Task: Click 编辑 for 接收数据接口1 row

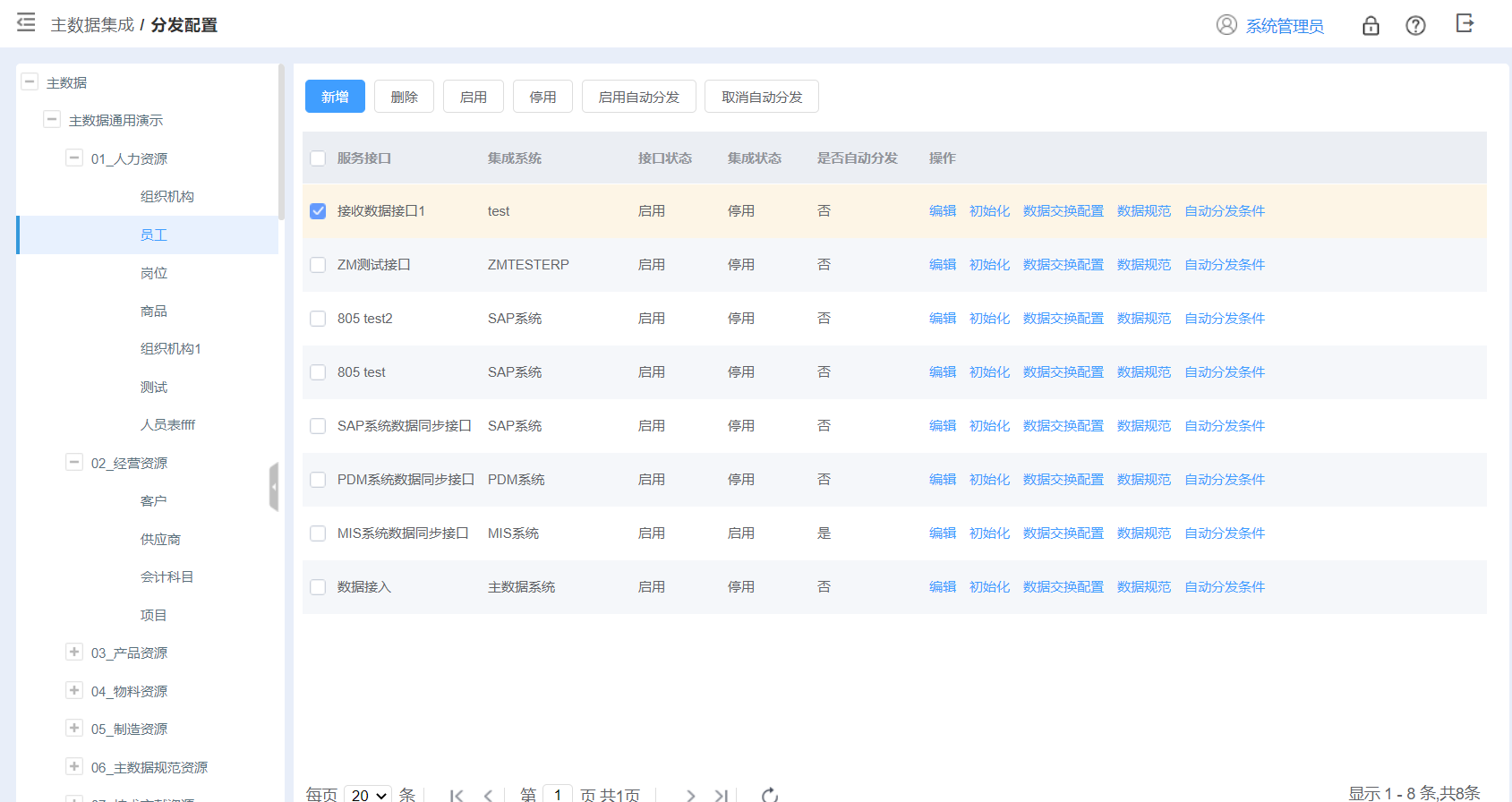Action: tap(943, 211)
